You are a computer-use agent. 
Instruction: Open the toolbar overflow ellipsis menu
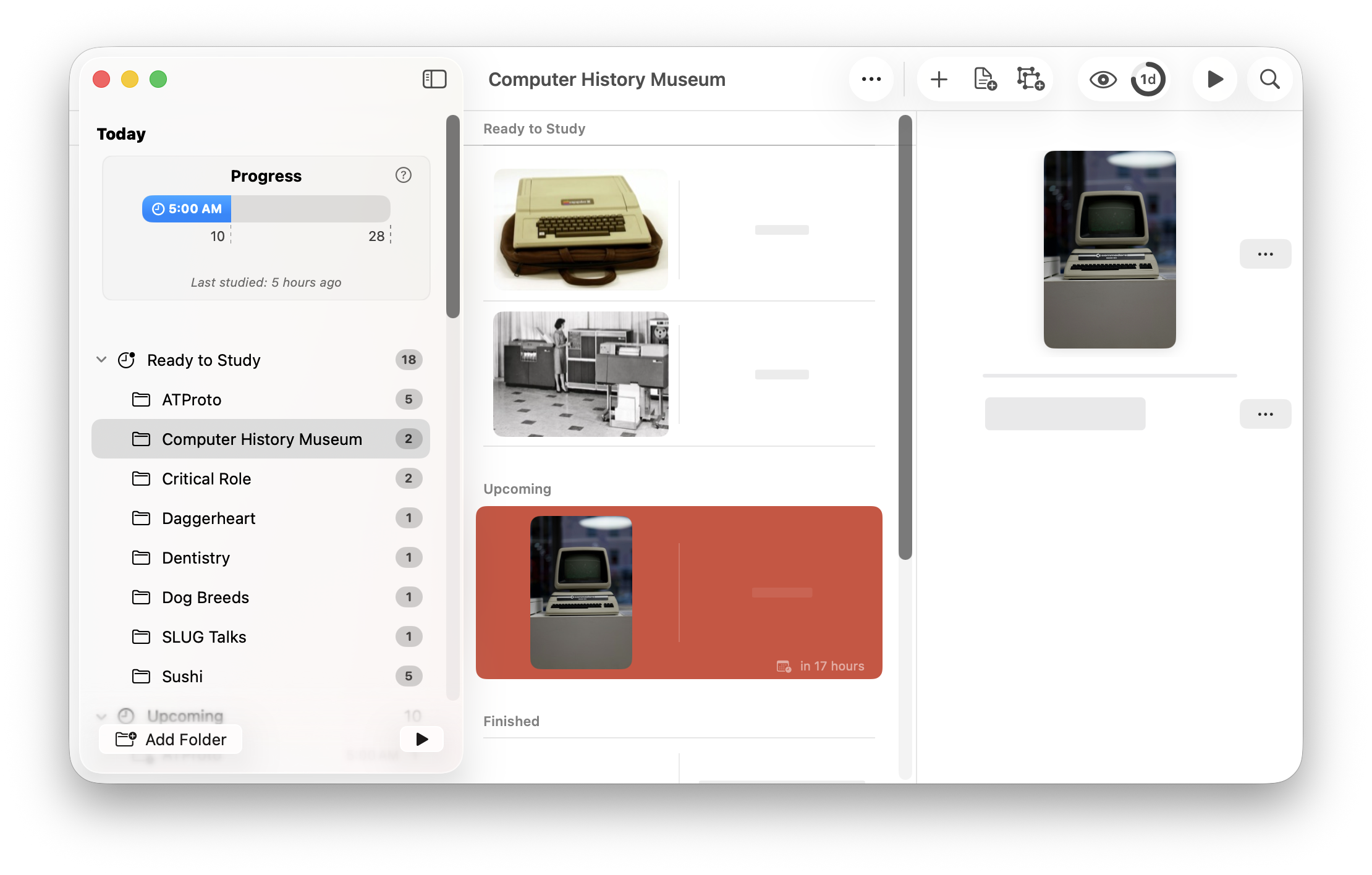(871, 79)
